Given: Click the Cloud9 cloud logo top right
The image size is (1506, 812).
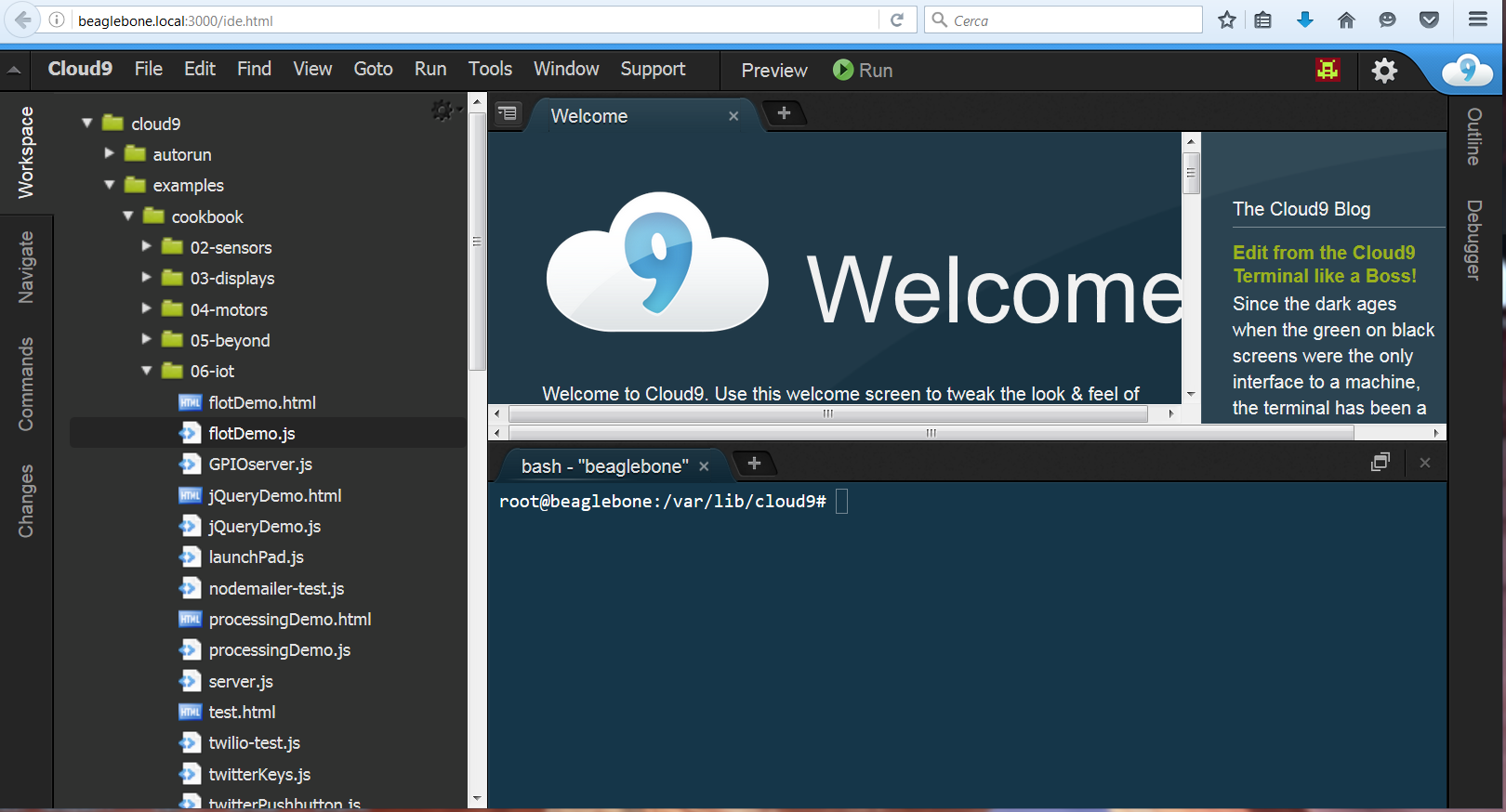Looking at the screenshot, I should coord(1466,70).
